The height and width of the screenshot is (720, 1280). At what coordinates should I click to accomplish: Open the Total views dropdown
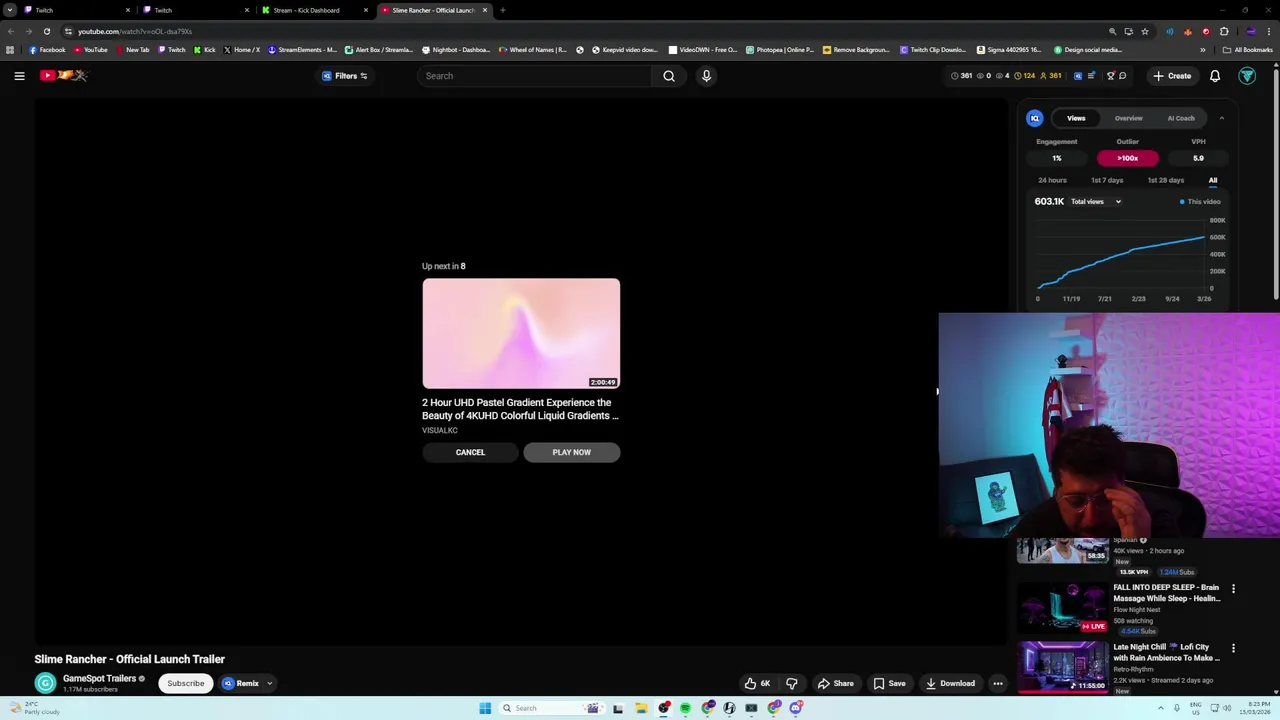pos(1096,202)
